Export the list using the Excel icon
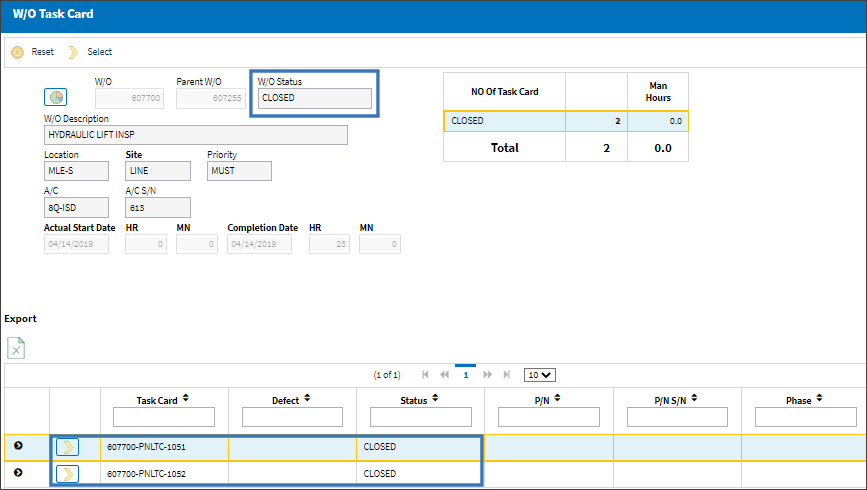867x490 pixels. (16, 348)
